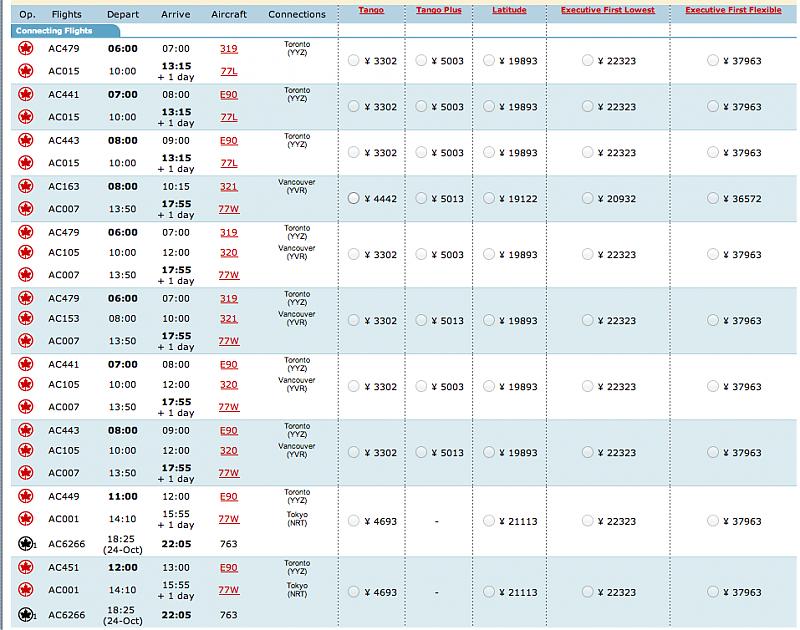
Task: Select Tango Plus fare for the AC153 itinerary
Action: [x=421, y=320]
